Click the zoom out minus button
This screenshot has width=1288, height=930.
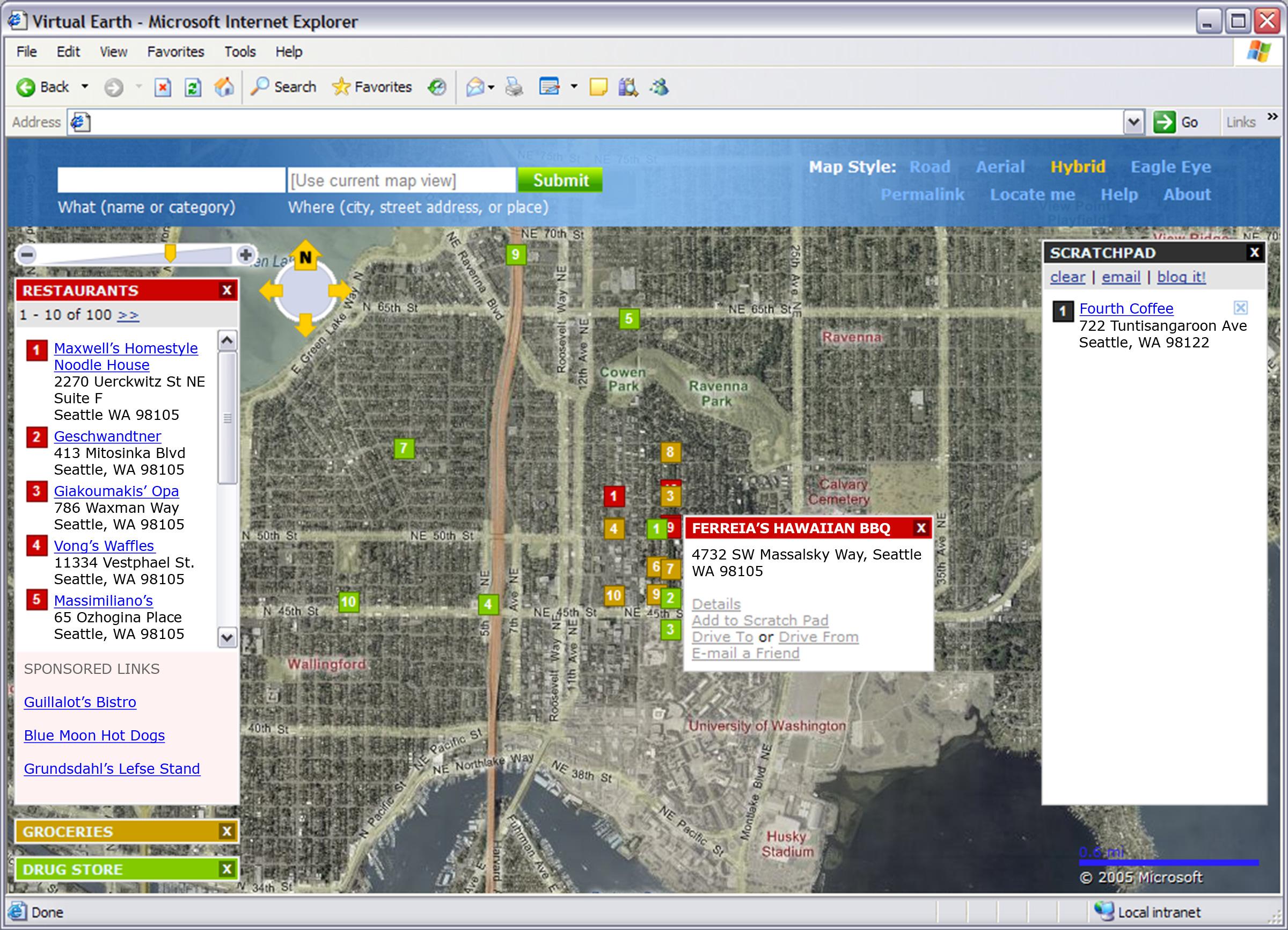pyautogui.click(x=26, y=255)
